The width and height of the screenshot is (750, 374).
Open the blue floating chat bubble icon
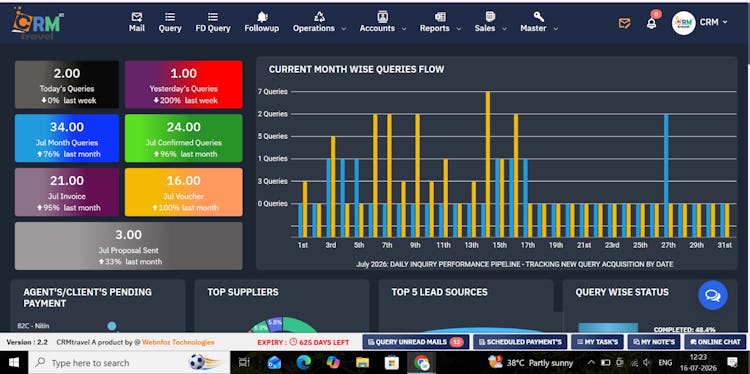[x=713, y=295]
